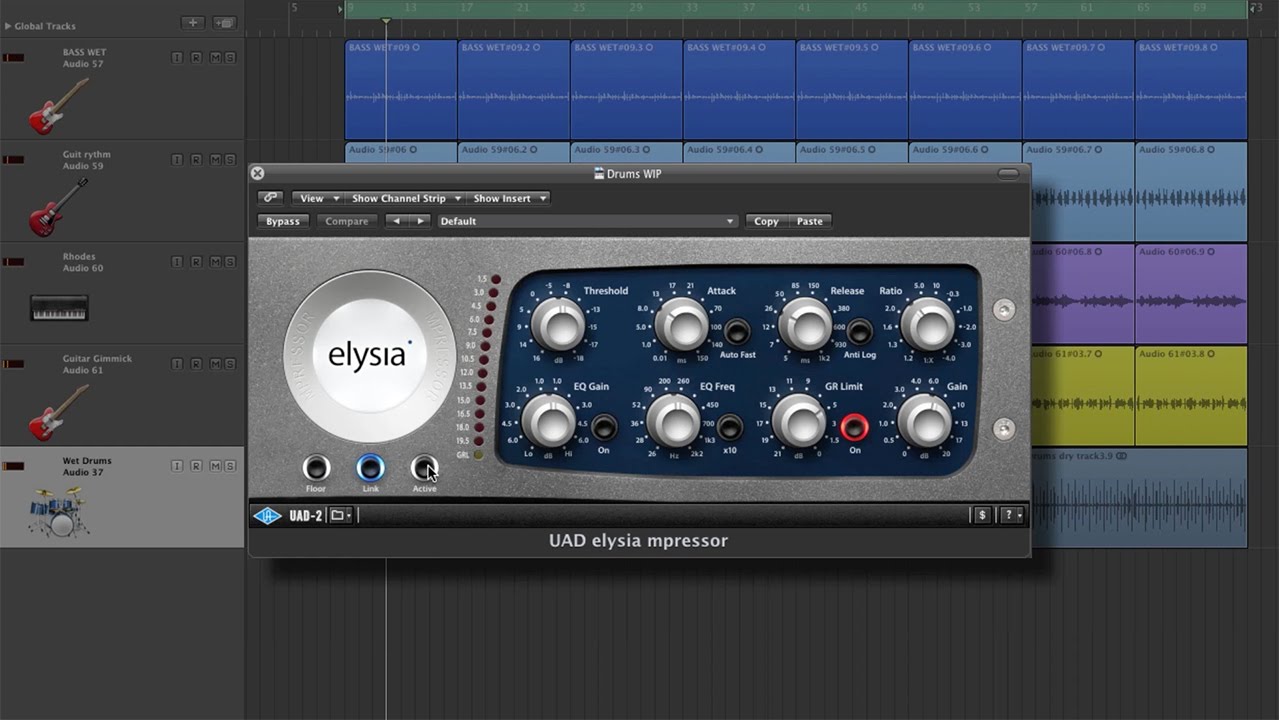Open the Show Channel Strip menu

tap(405, 198)
